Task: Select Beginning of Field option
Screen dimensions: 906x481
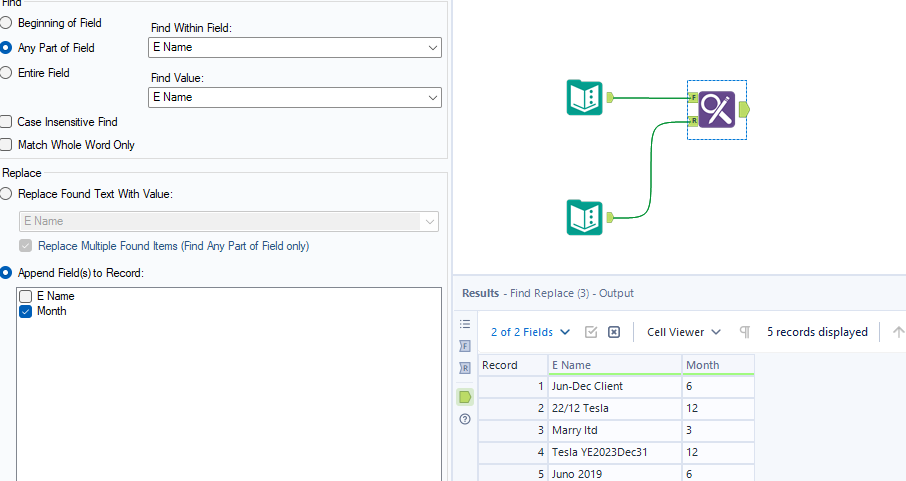Action: point(6,23)
